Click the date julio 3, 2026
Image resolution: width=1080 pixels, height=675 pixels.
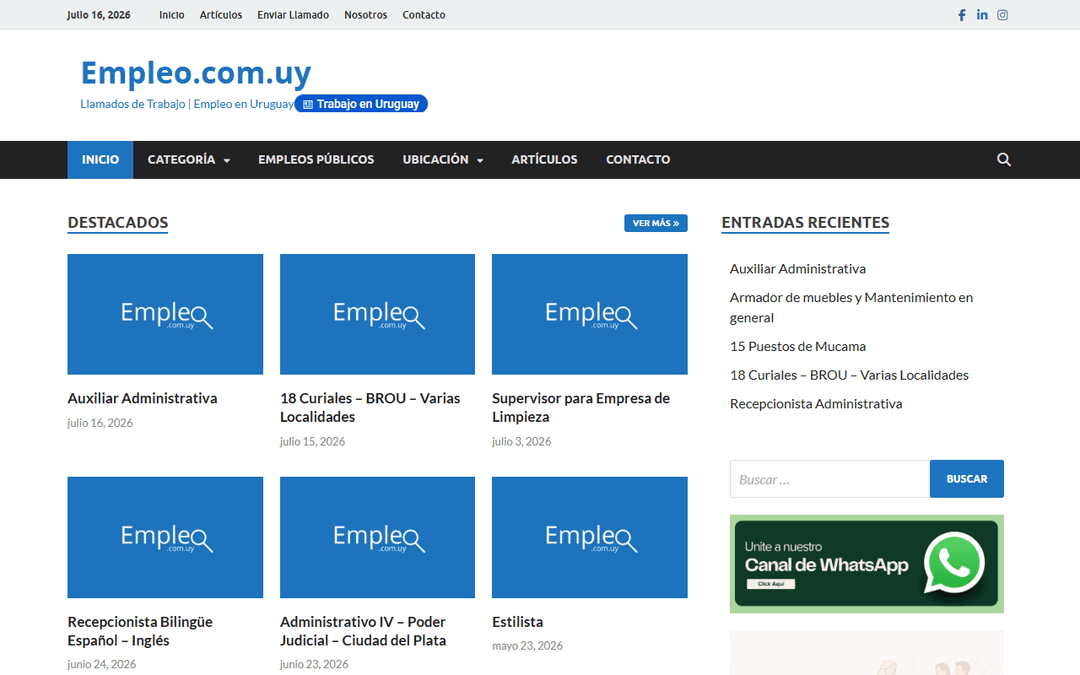(x=521, y=442)
